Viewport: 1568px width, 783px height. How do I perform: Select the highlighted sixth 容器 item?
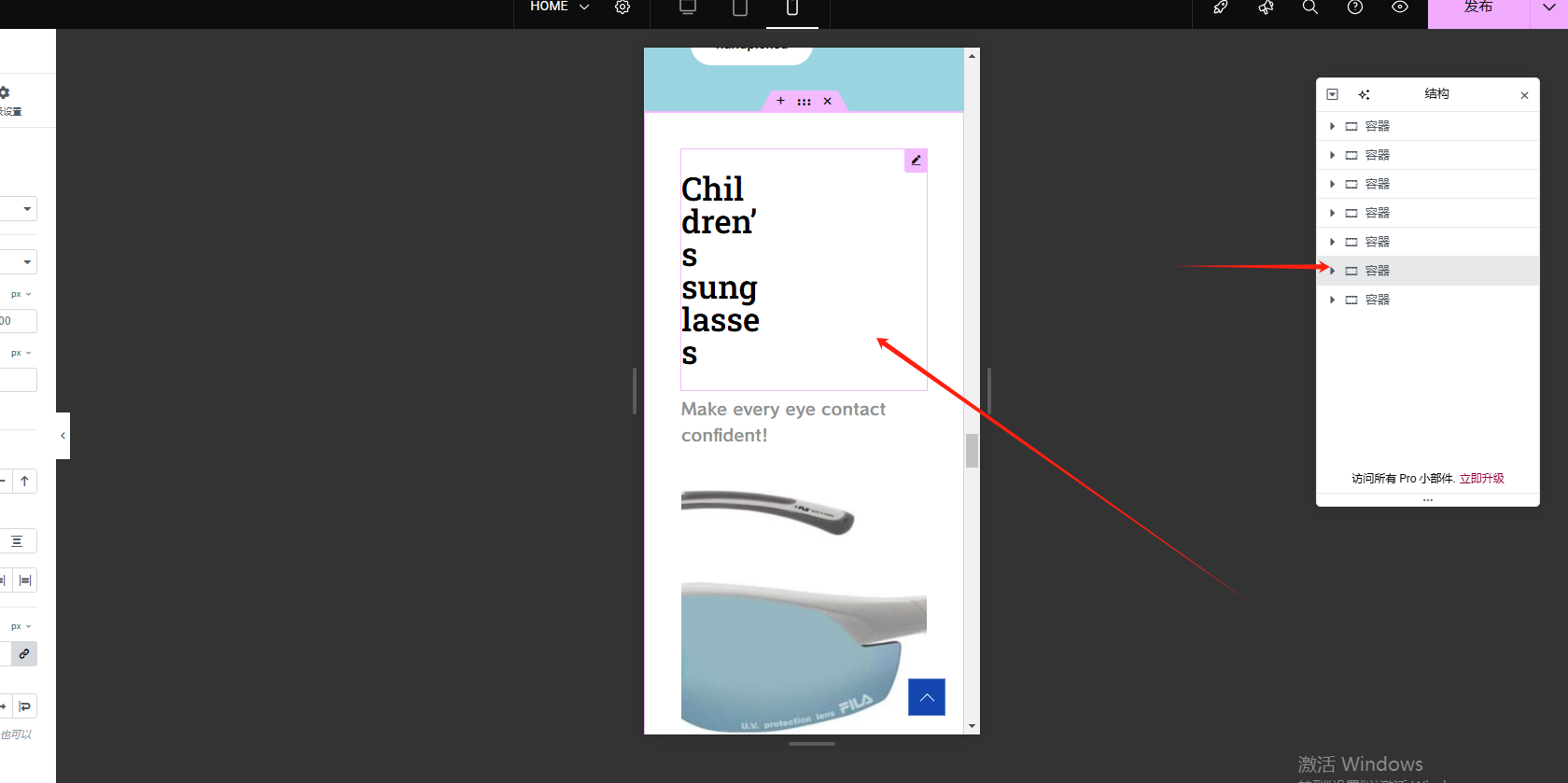pyautogui.click(x=1378, y=271)
